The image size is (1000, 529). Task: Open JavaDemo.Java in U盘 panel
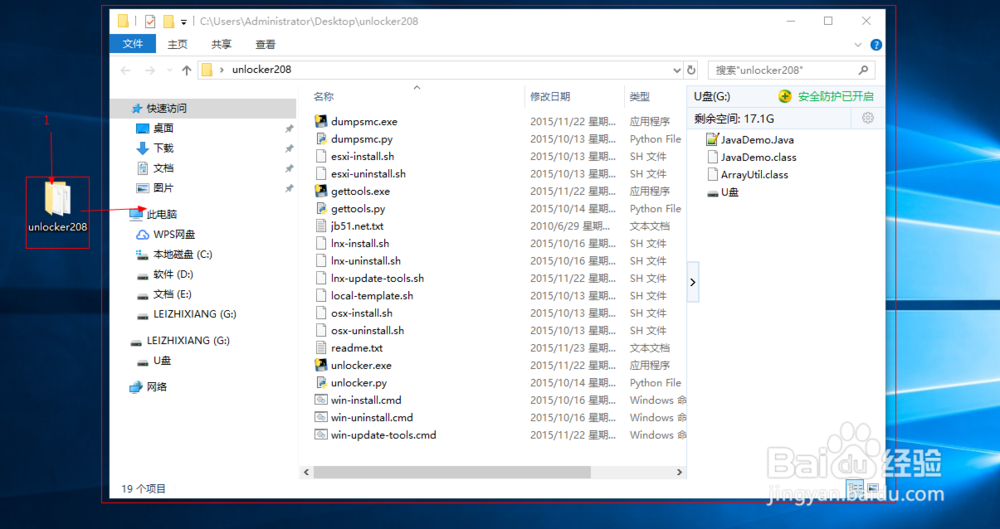(750, 140)
